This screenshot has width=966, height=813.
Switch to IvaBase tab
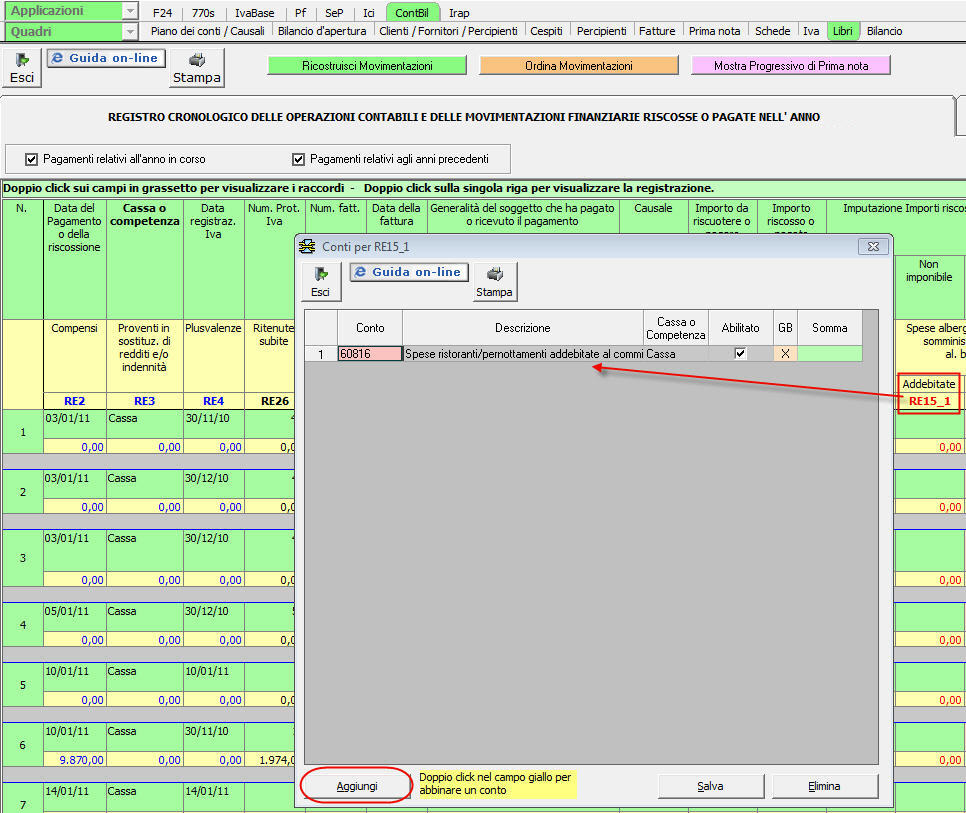[x=254, y=13]
